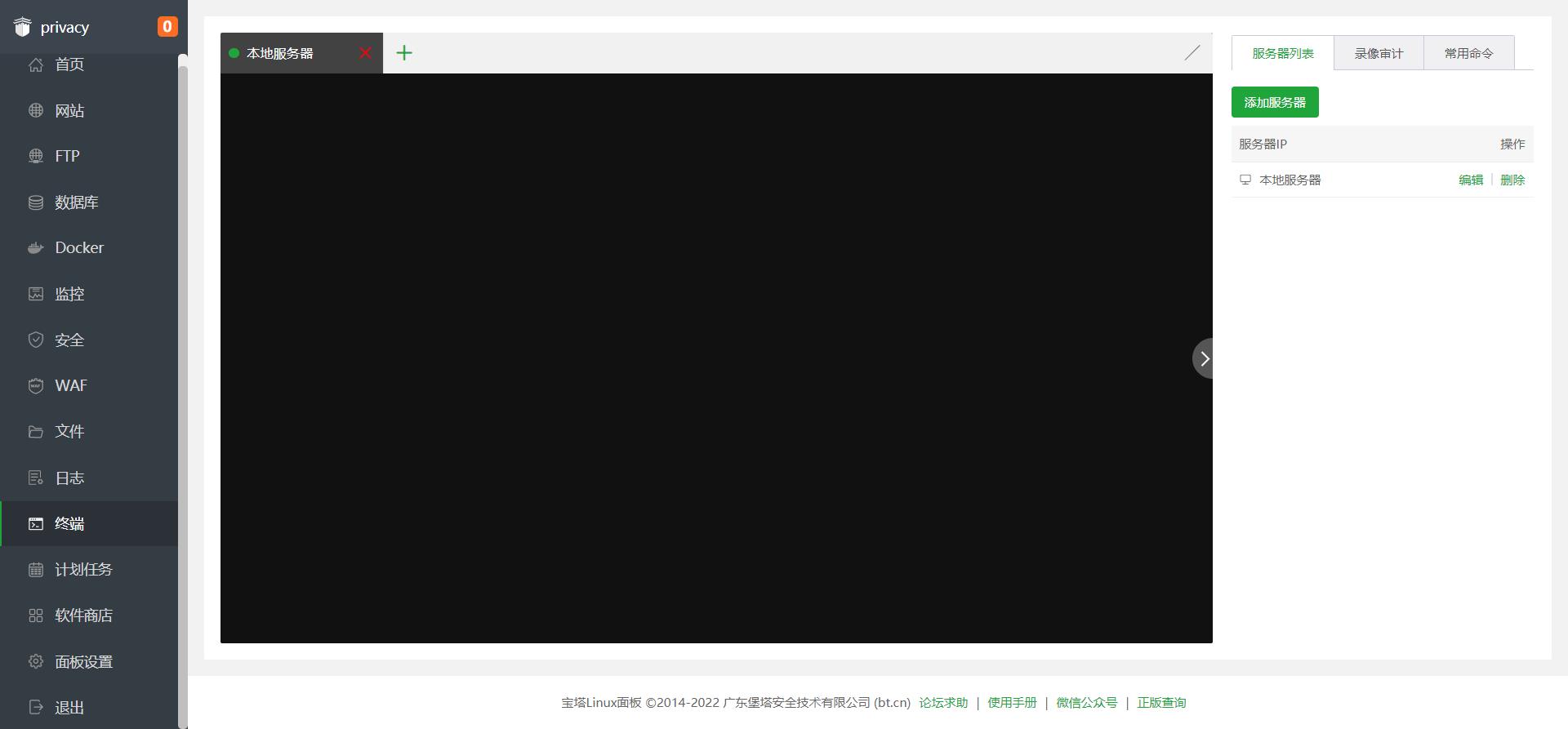Click the Docker whale icon
1568x729 pixels.
click(36, 248)
